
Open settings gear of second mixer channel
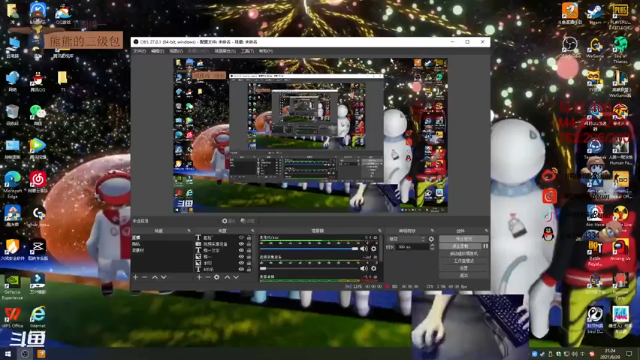pos(373,268)
